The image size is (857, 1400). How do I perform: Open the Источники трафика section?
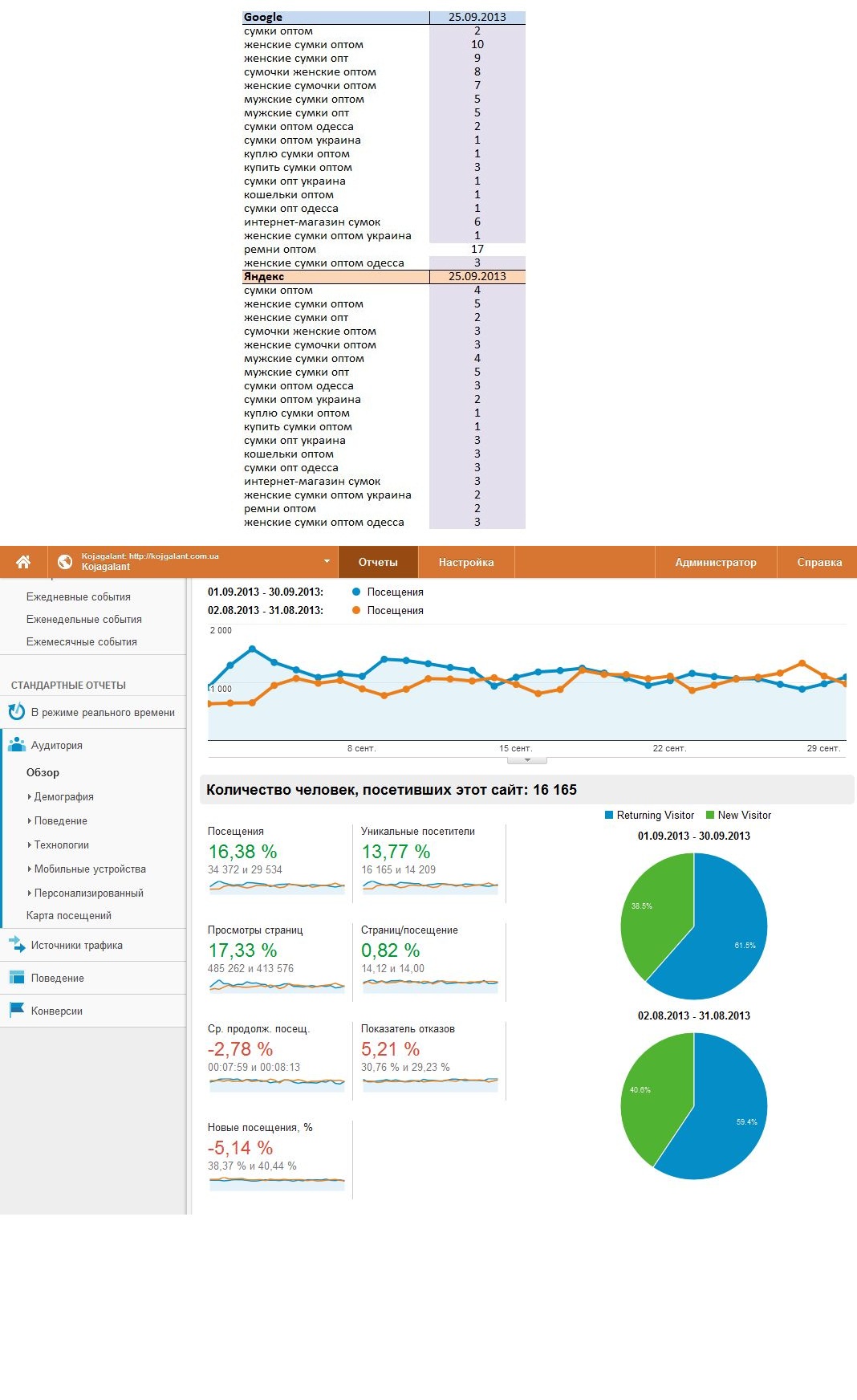[x=77, y=945]
